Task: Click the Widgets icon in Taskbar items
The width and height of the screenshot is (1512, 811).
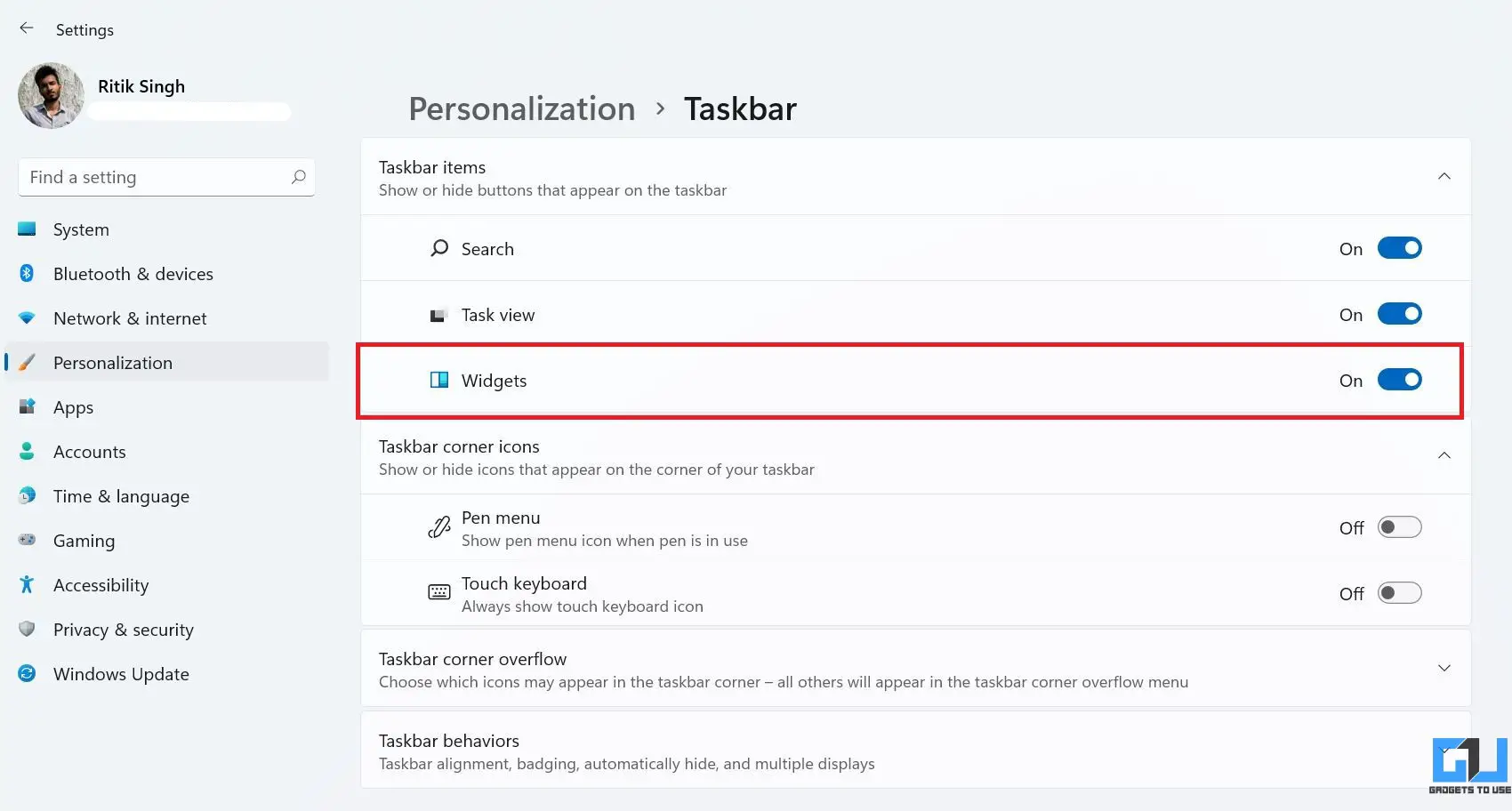Action: coord(439,380)
